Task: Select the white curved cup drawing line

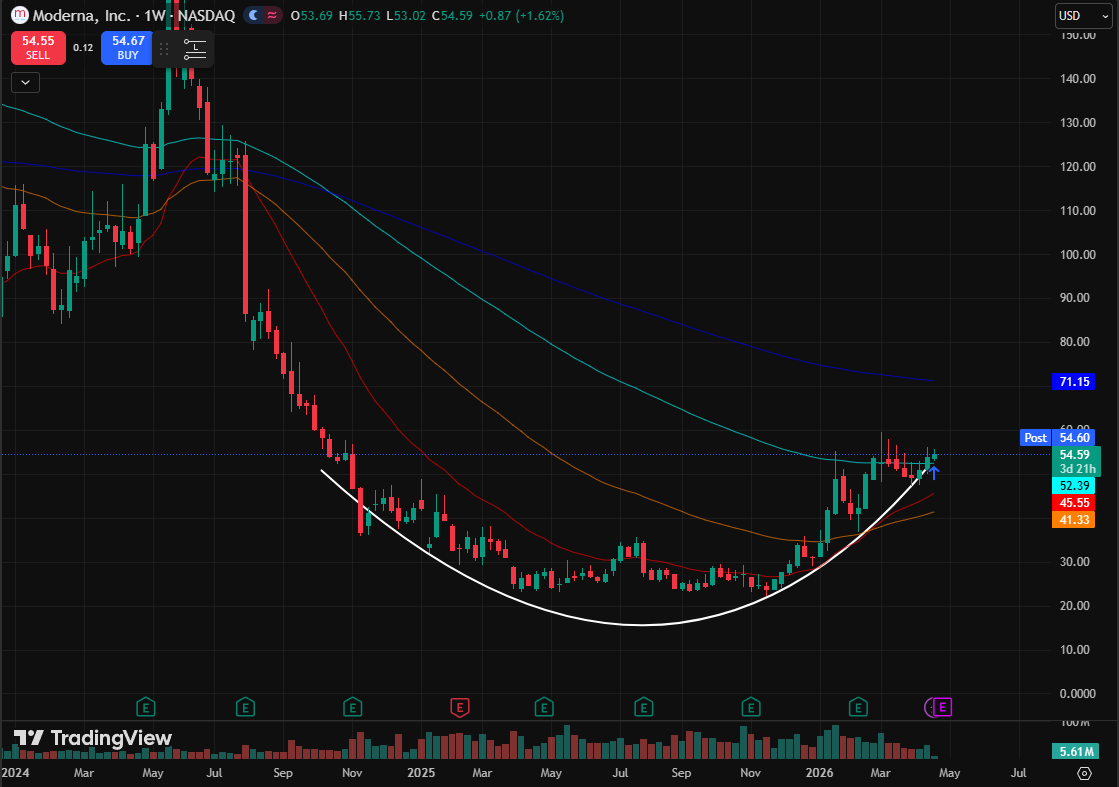Action: point(641,625)
